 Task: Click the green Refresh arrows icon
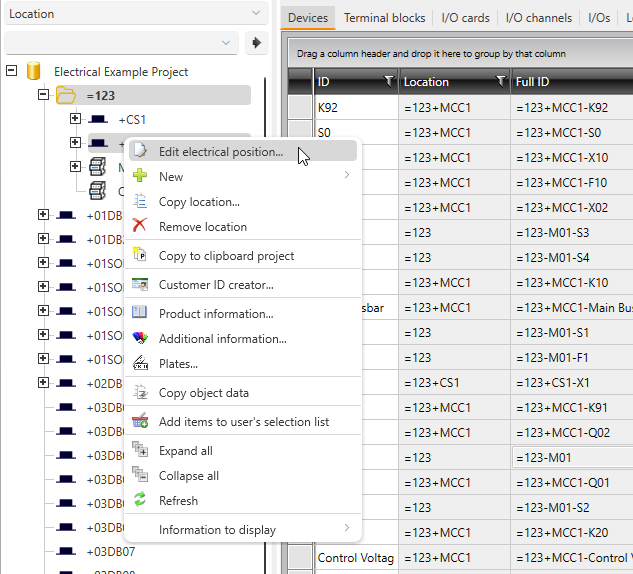click(x=140, y=501)
